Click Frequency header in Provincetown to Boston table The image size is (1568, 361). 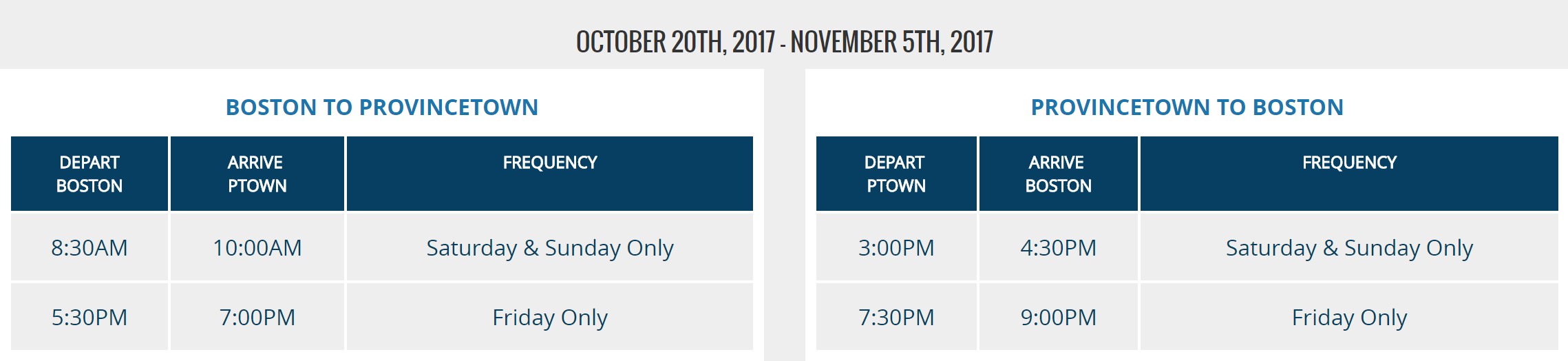click(x=1349, y=163)
